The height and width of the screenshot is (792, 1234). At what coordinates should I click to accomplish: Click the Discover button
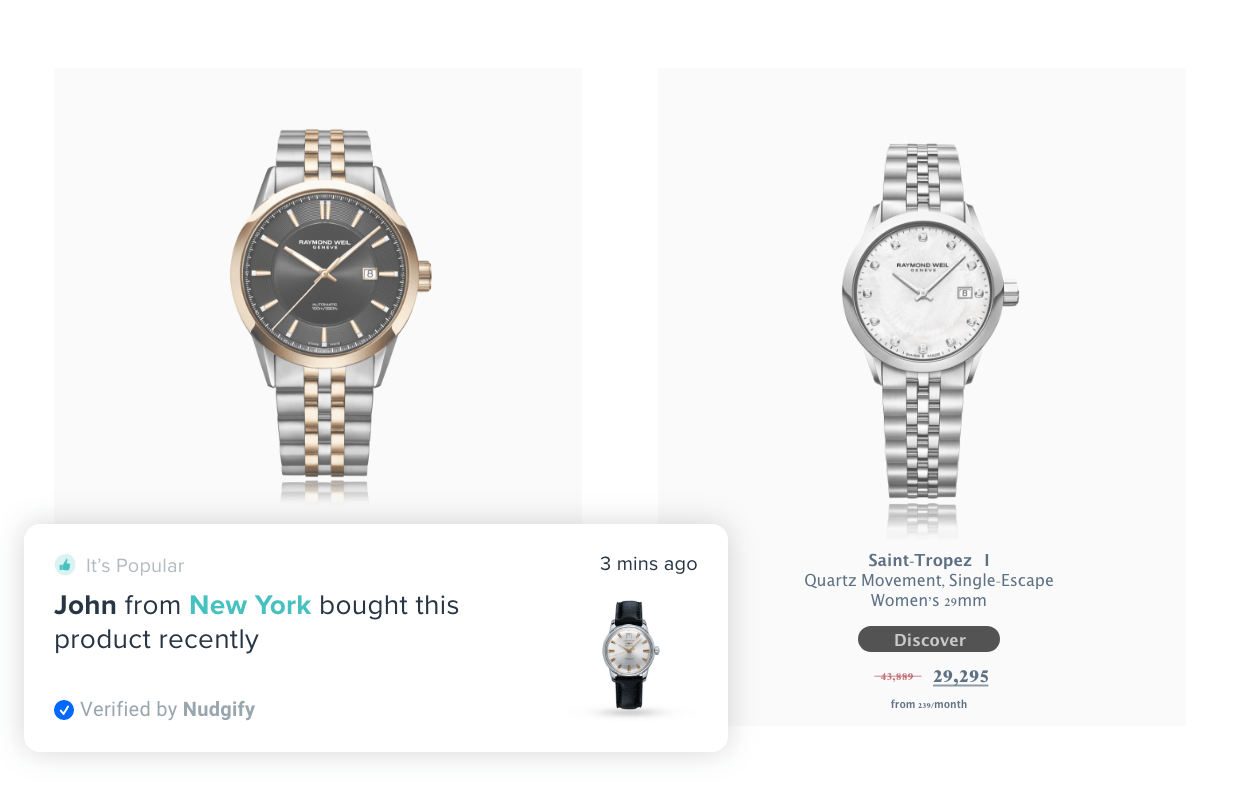(929, 640)
